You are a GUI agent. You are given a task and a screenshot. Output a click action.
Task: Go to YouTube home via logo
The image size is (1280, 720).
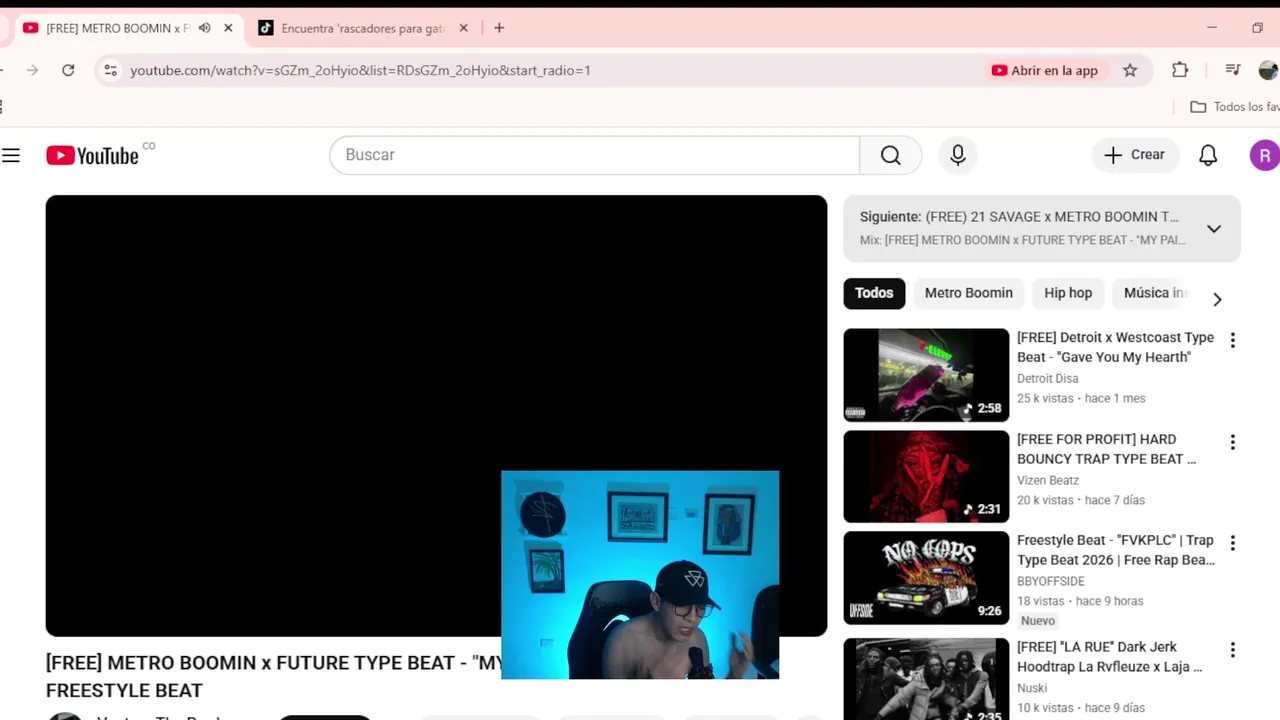pos(92,155)
